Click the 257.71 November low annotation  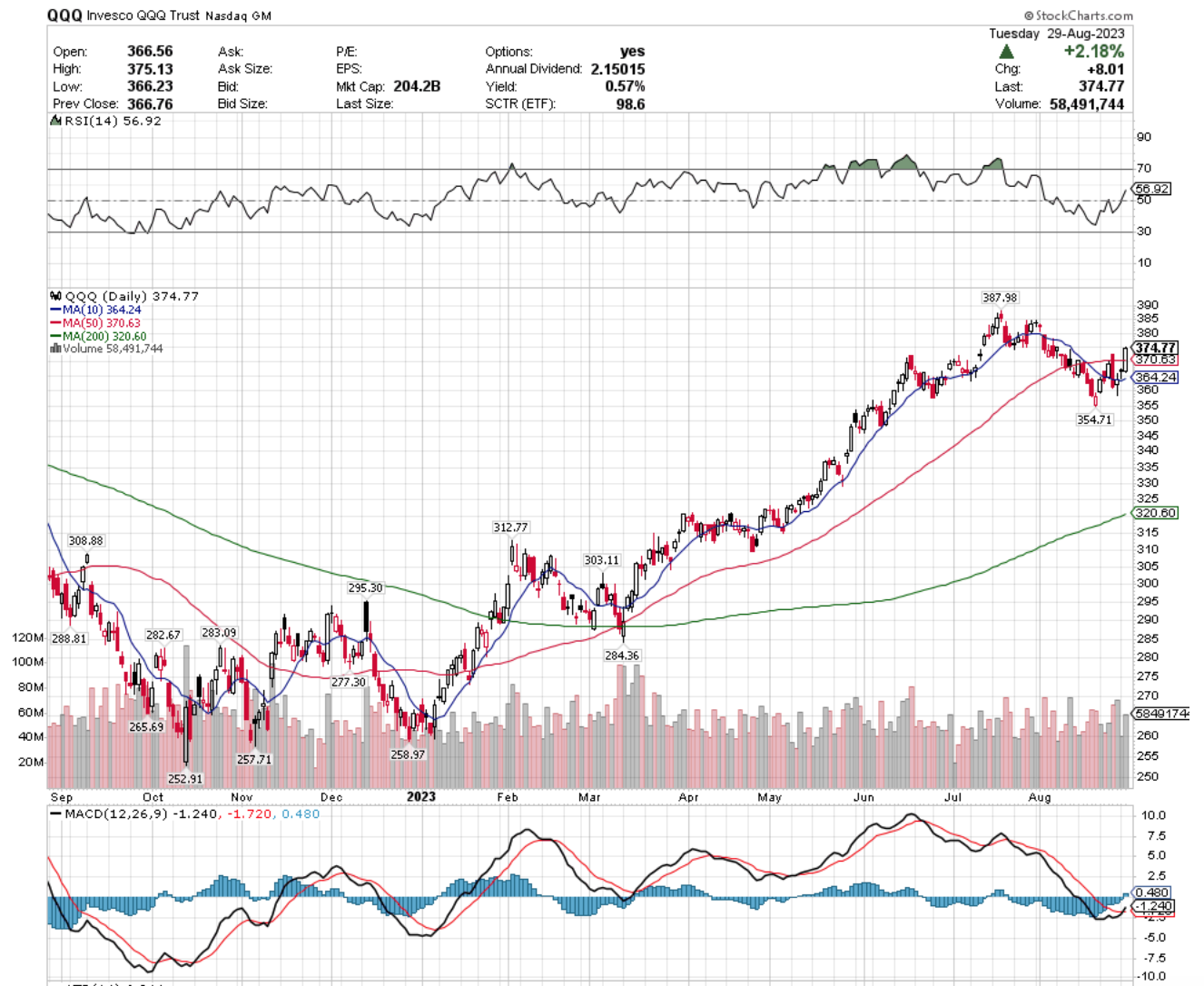(x=254, y=759)
